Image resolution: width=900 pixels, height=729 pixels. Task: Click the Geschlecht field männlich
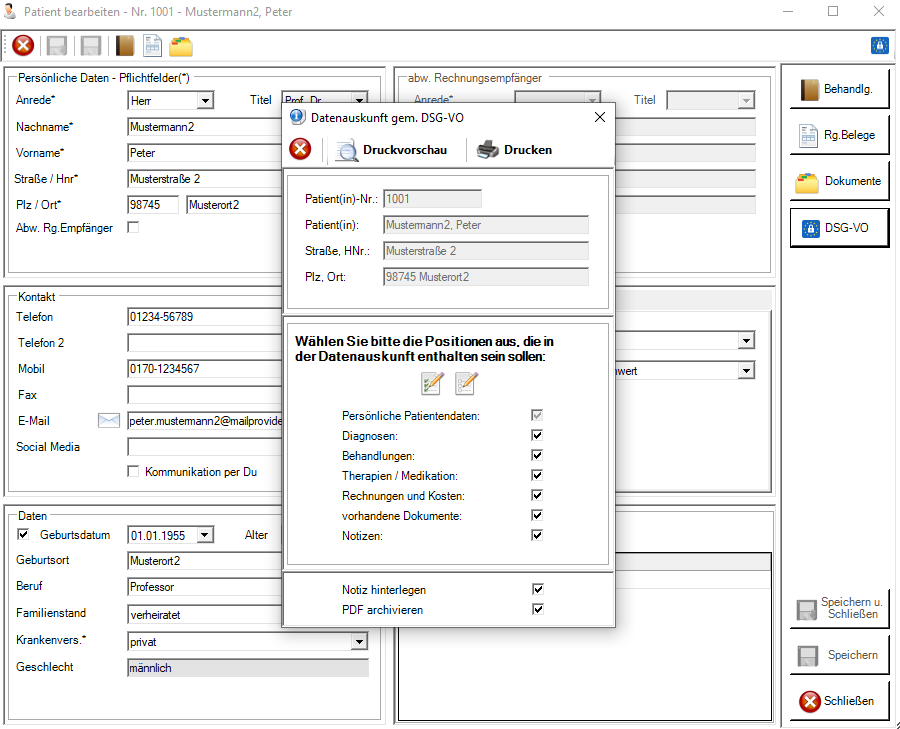(x=248, y=668)
